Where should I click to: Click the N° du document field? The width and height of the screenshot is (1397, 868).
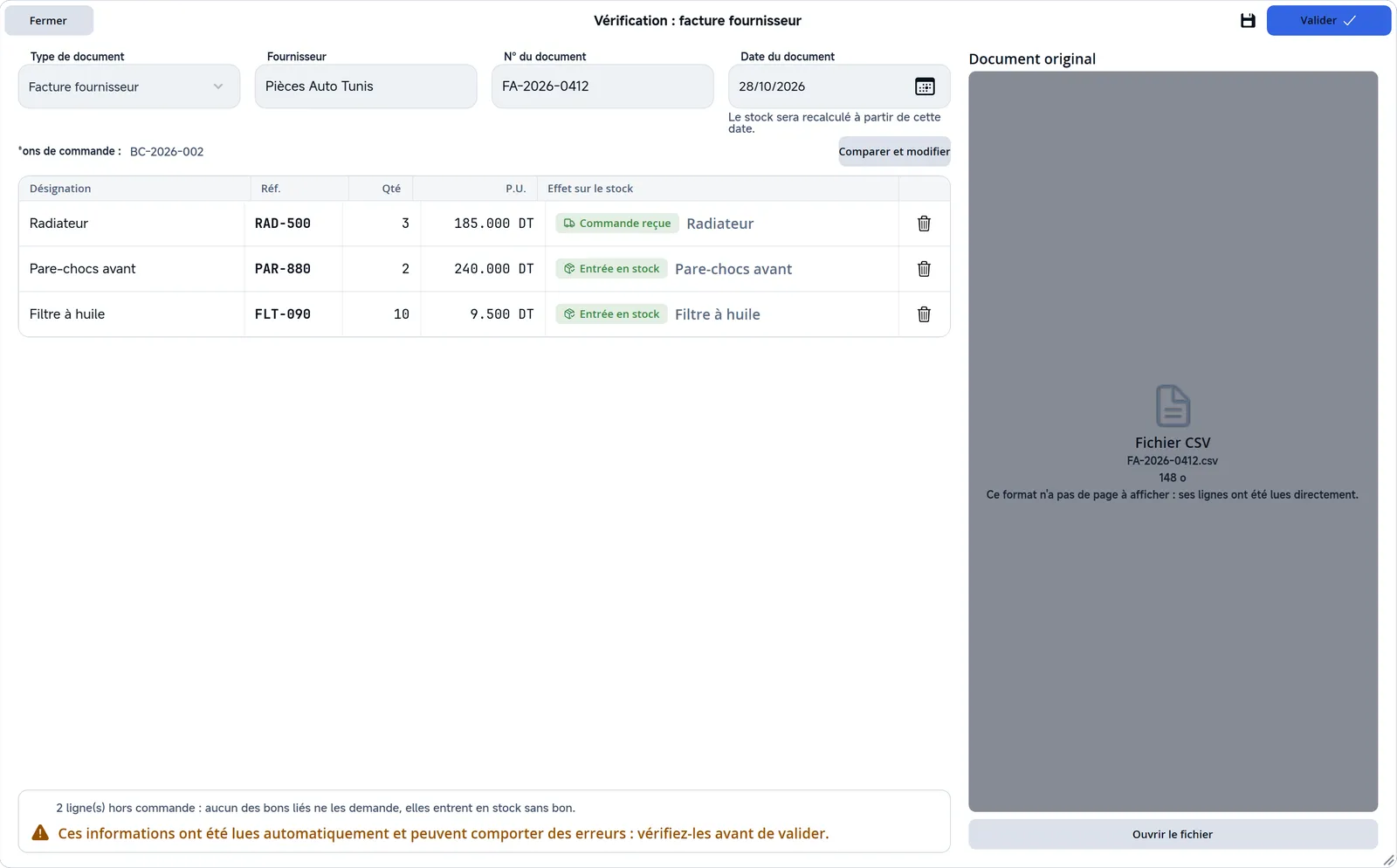click(602, 86)
